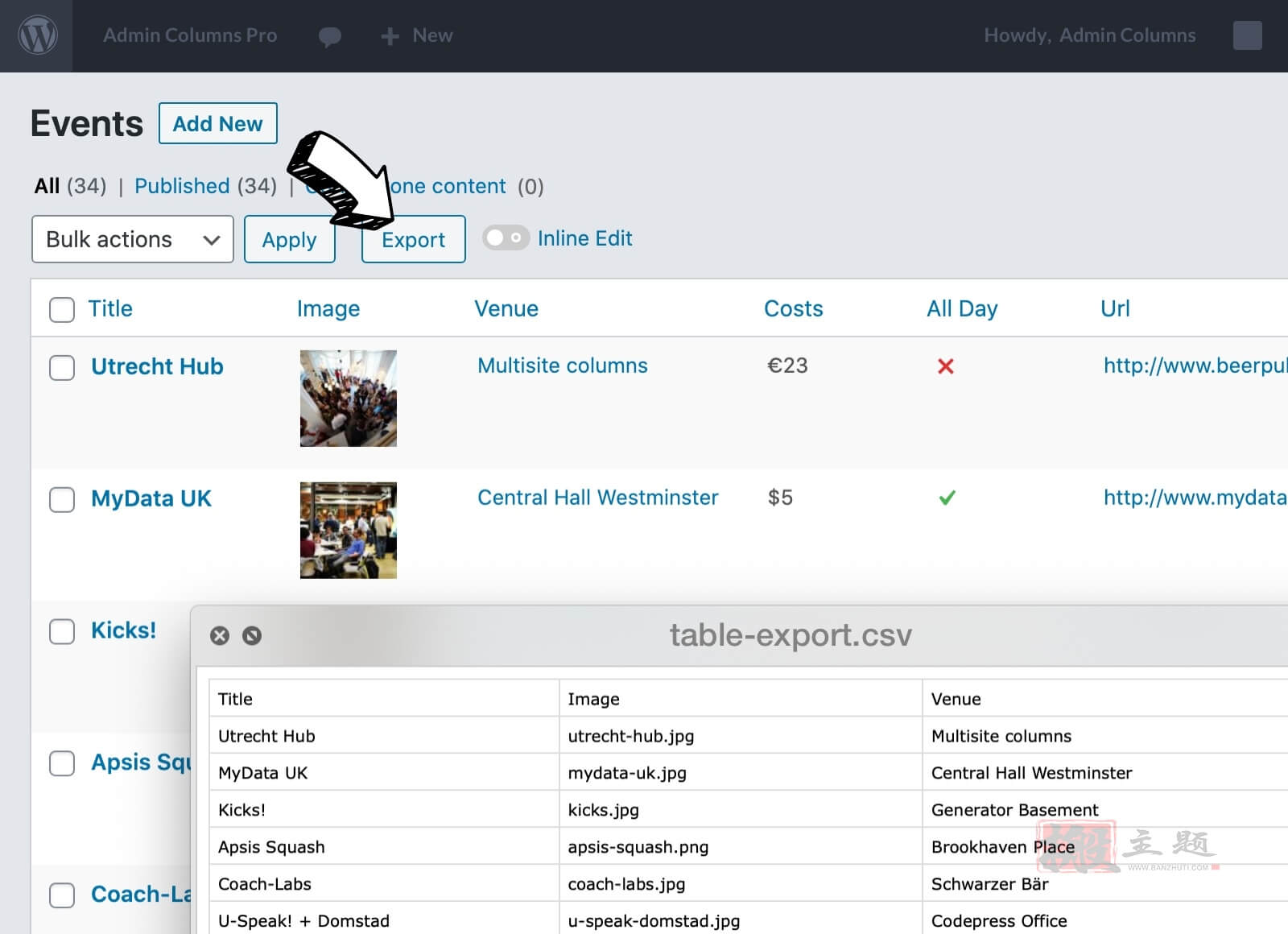Viewport: 1288px width, 934px height.
Task: Select the kicks.jpg cell in the csv
Action: [x=741, y=809]
